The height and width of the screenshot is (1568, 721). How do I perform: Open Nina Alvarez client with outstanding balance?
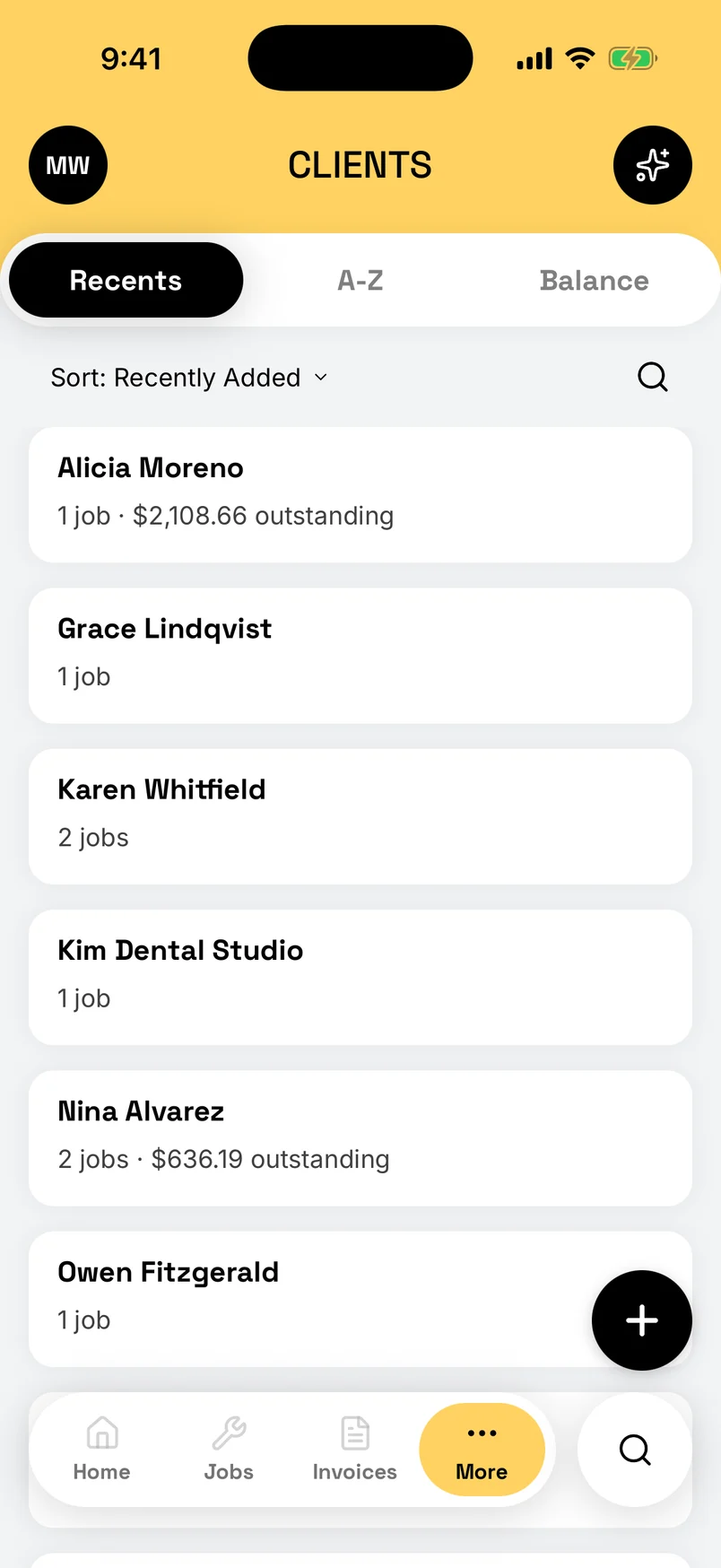[360, 1138]
